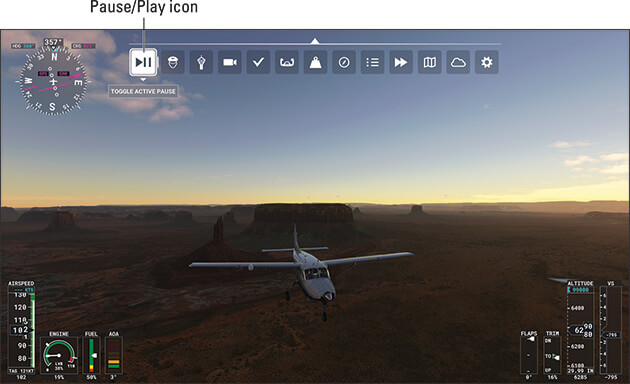Open the flight assistant pin icon
This screenshot has height=384, width=630.
point(201,62)
